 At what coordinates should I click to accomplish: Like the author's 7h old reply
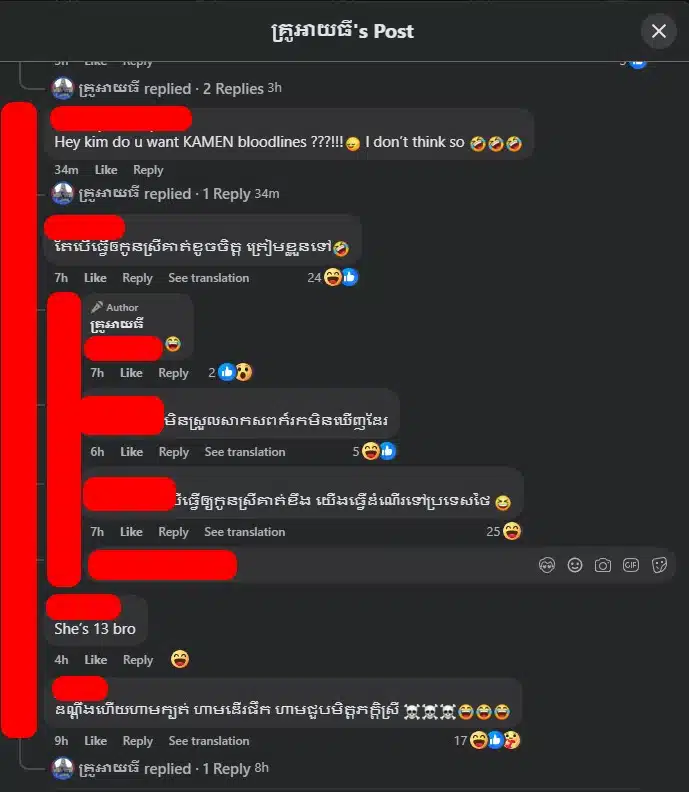131,373
